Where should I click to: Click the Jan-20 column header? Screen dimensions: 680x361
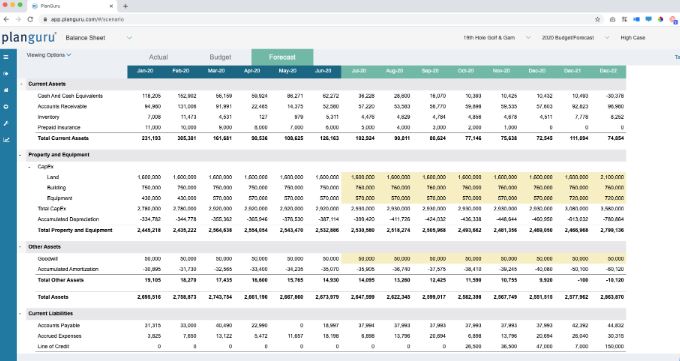[145, 71]
